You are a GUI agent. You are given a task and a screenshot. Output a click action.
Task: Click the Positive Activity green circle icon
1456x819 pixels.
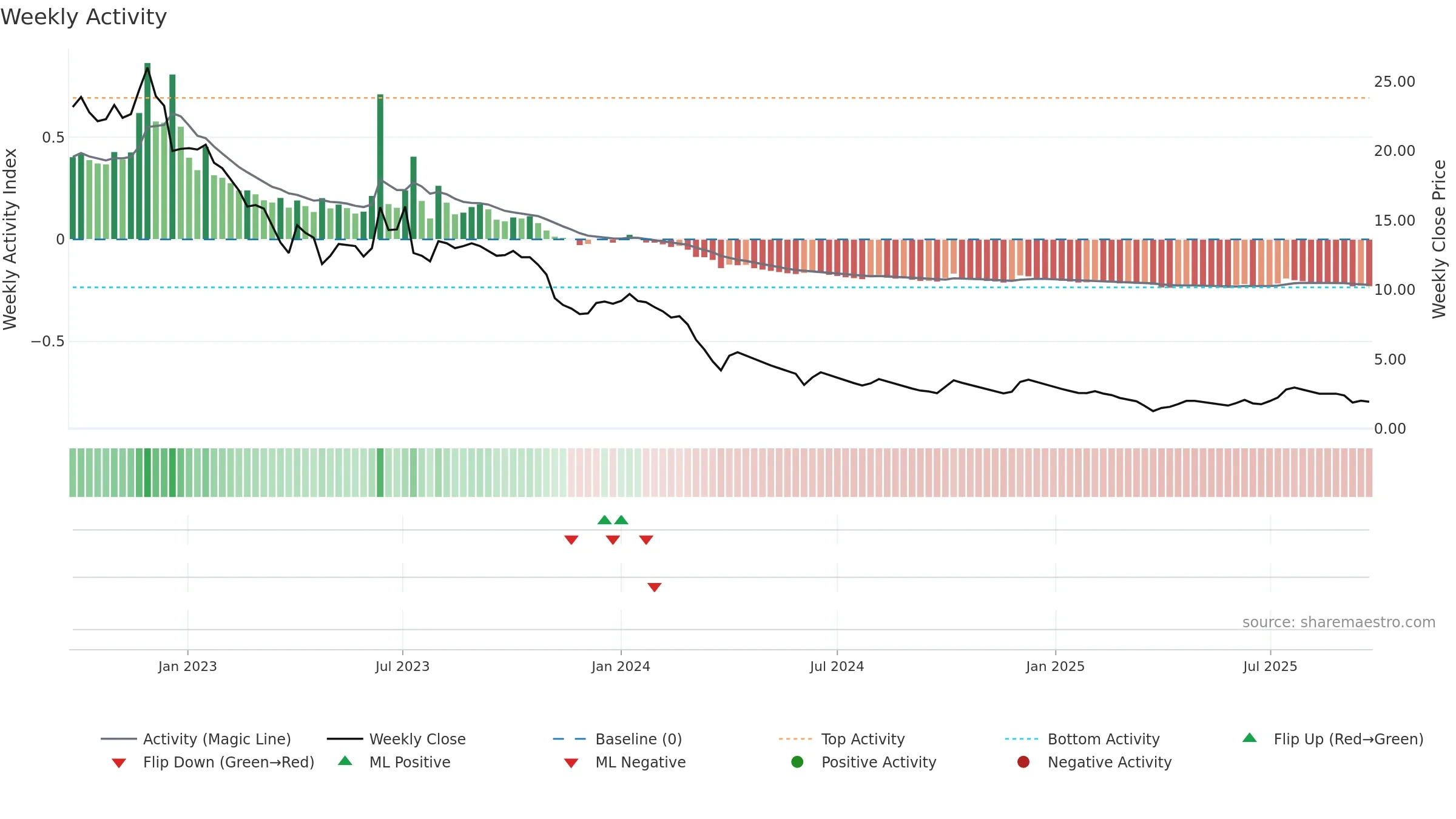pyautogui.click(x=797, y=762)
